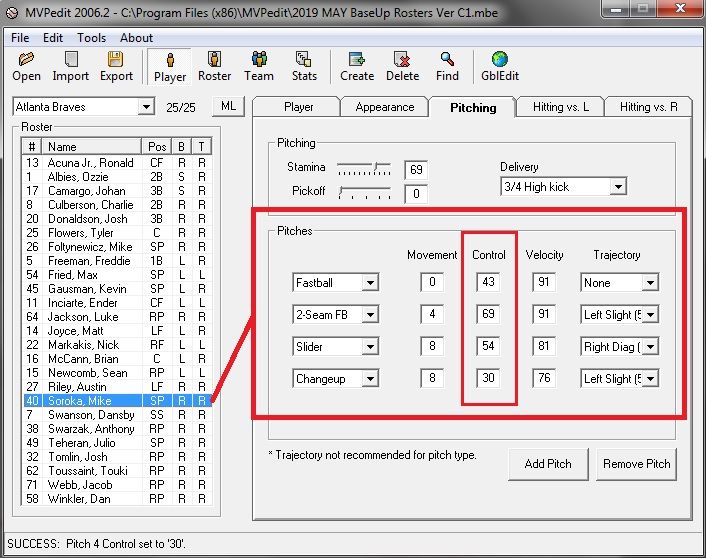The height and width of the screenshot is (558, 706).
Task: Open the About menu
Action: (x=136, y=38)
